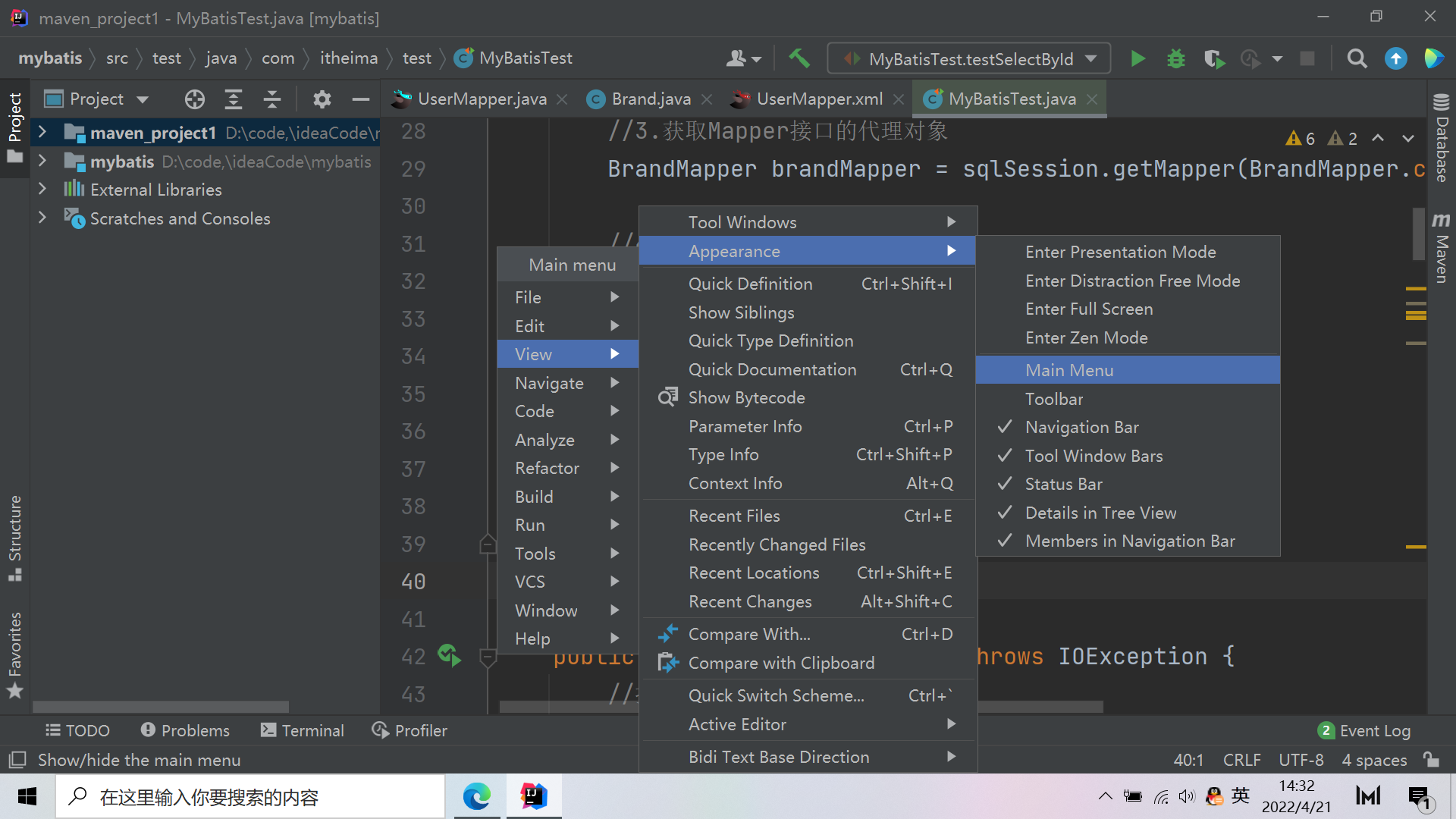1456x819 pixels.
Task: Open MyBatisTest.testSelectById run configuration dropdown
Action: (969, 58)
